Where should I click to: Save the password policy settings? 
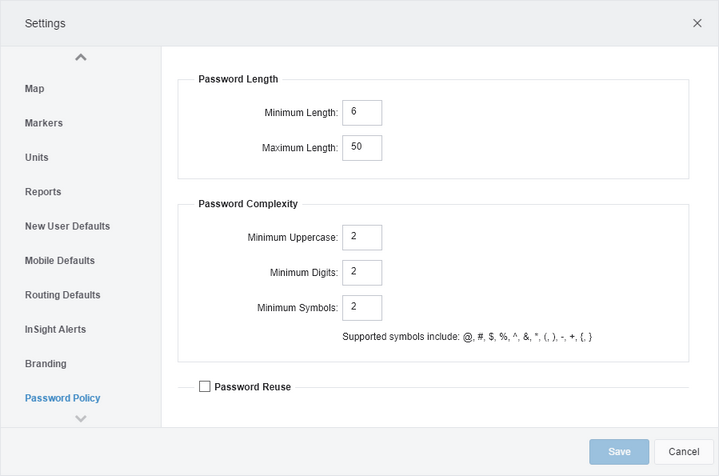click(619, 452)
